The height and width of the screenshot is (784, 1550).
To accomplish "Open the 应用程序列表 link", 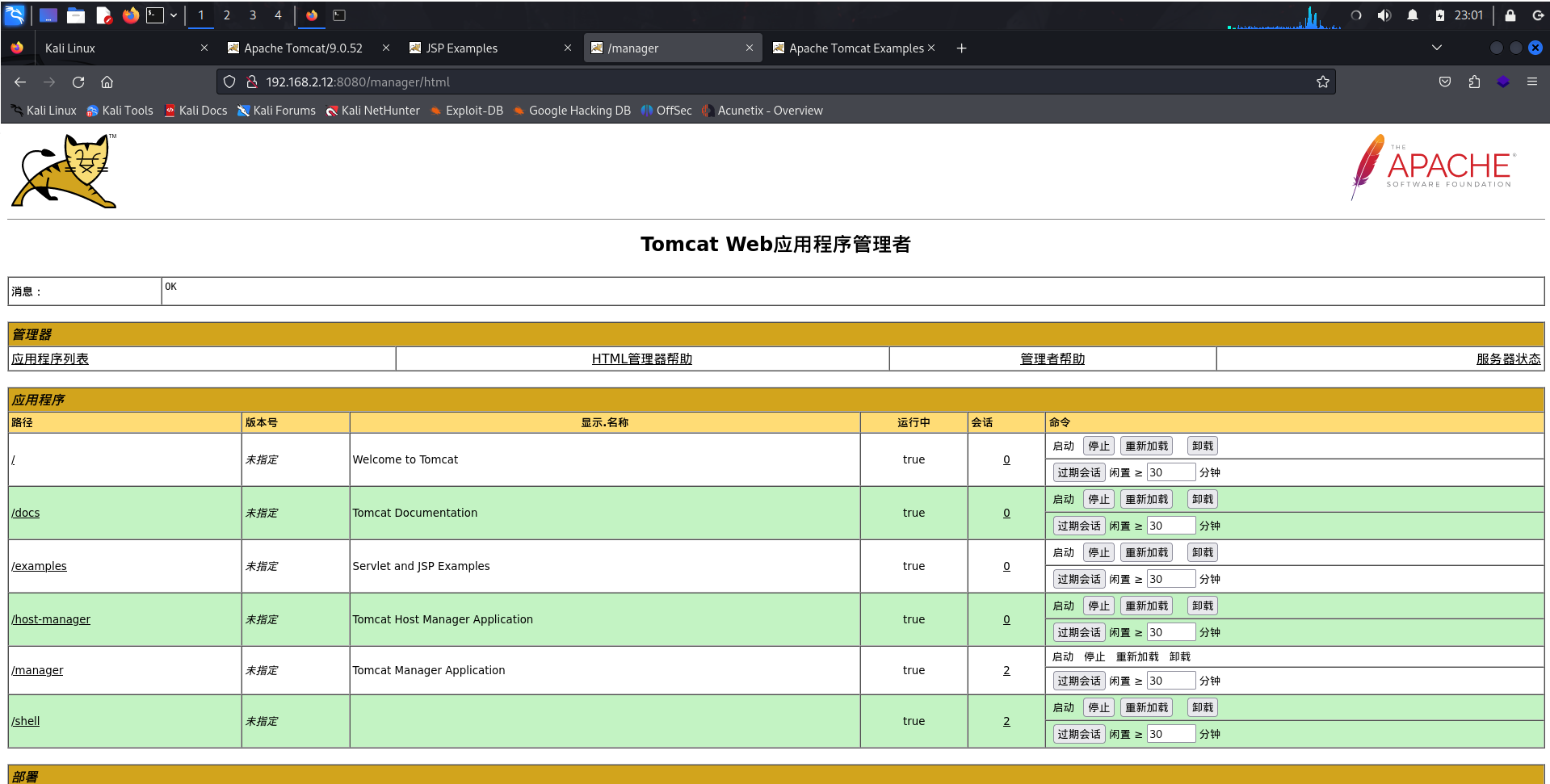I will [x=50, y=359].
